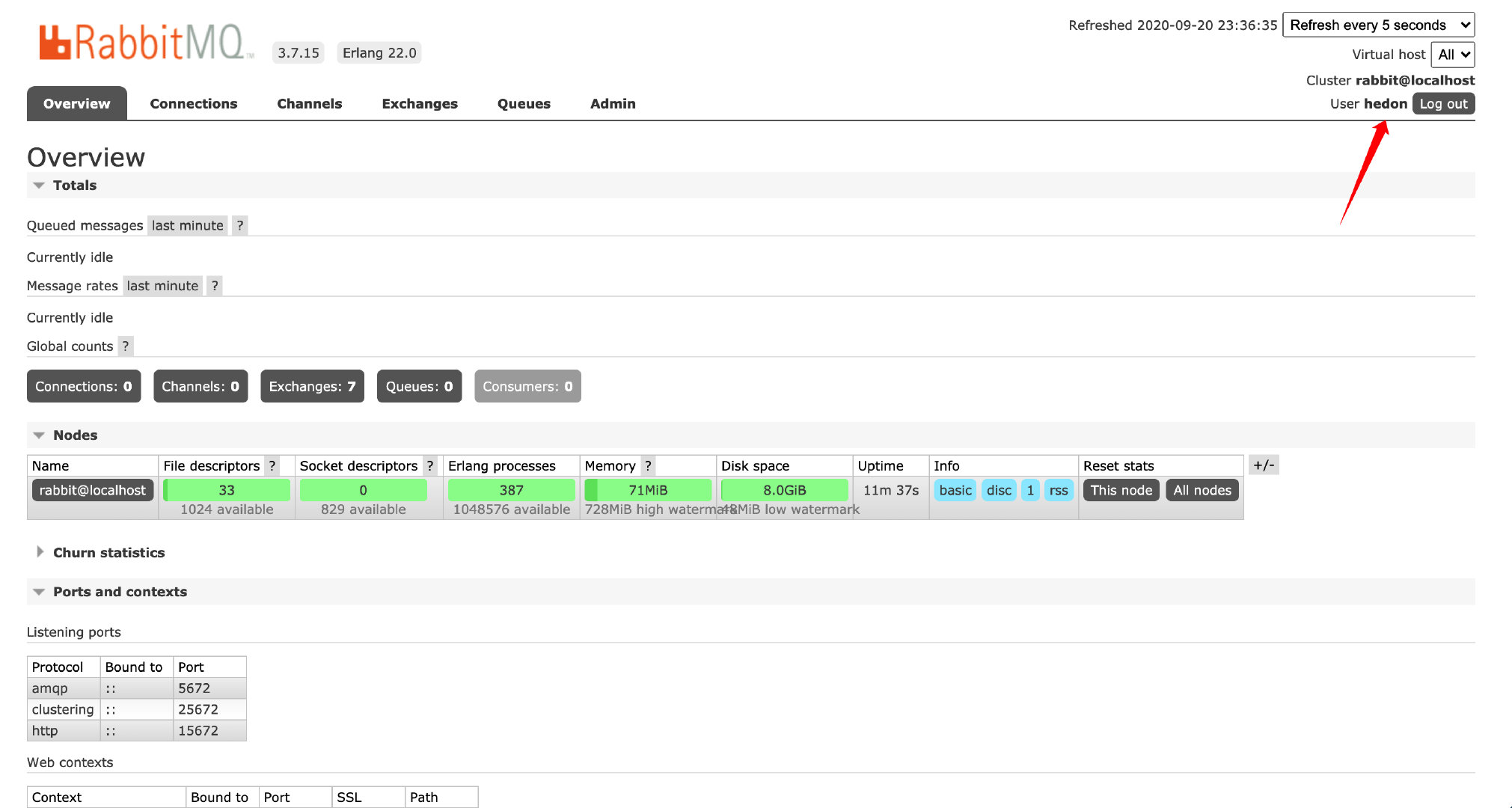Click the Log out button
1512x808 pixels.
click(x=1443, y=104)
